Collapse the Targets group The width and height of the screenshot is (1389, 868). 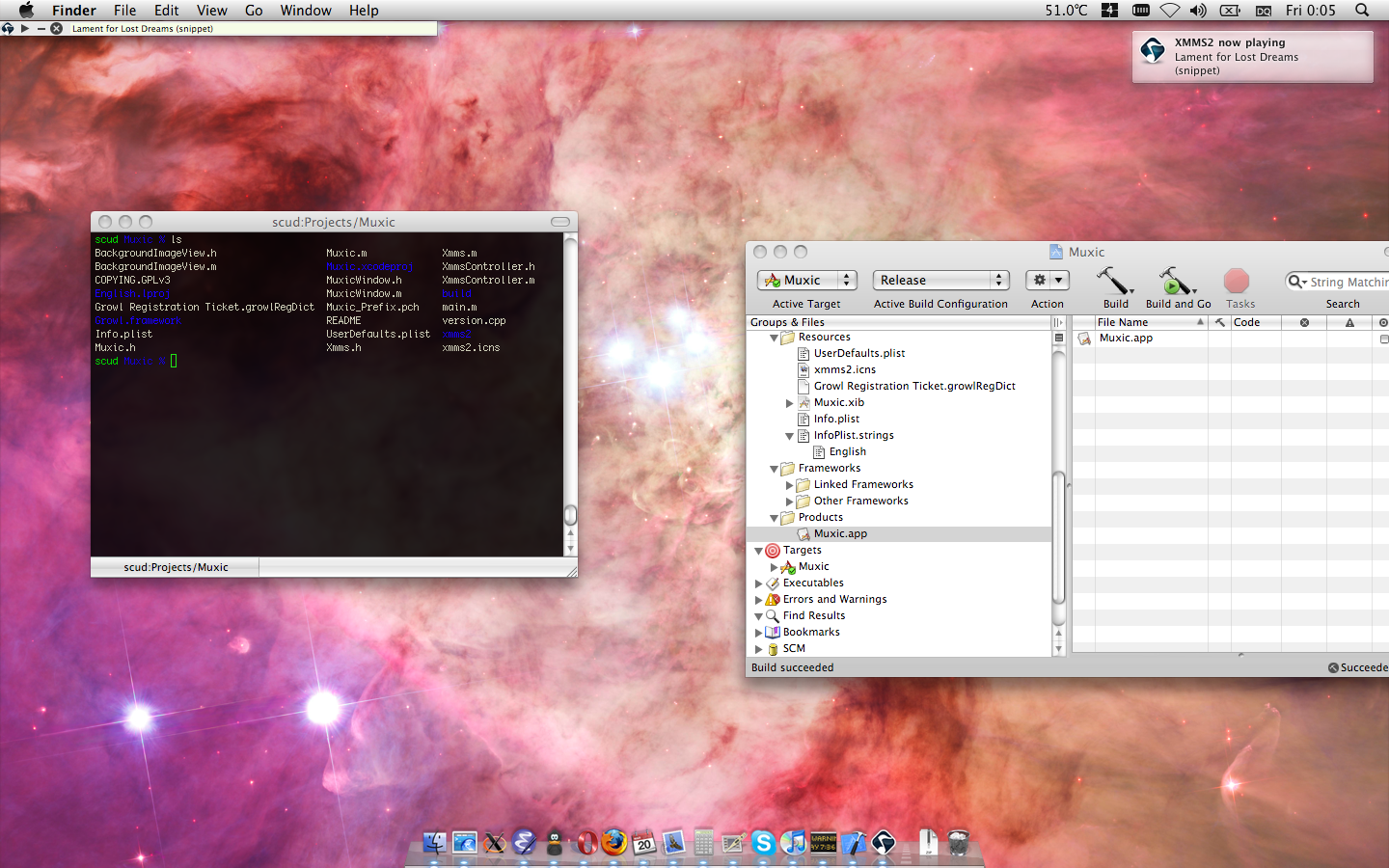(x=758, y=551)
